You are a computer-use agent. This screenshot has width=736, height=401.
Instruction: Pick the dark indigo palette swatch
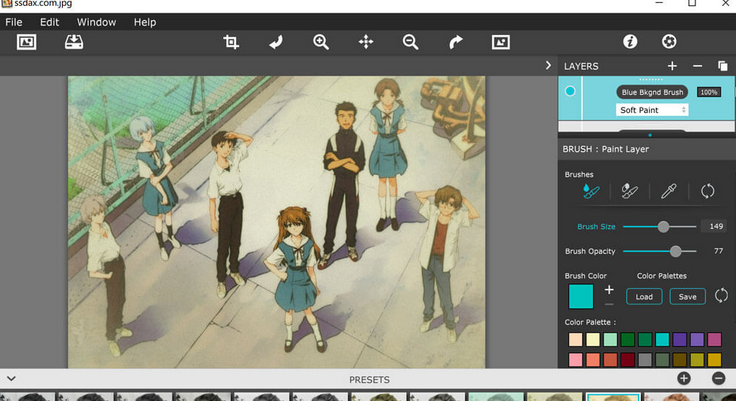coord(680,339)
